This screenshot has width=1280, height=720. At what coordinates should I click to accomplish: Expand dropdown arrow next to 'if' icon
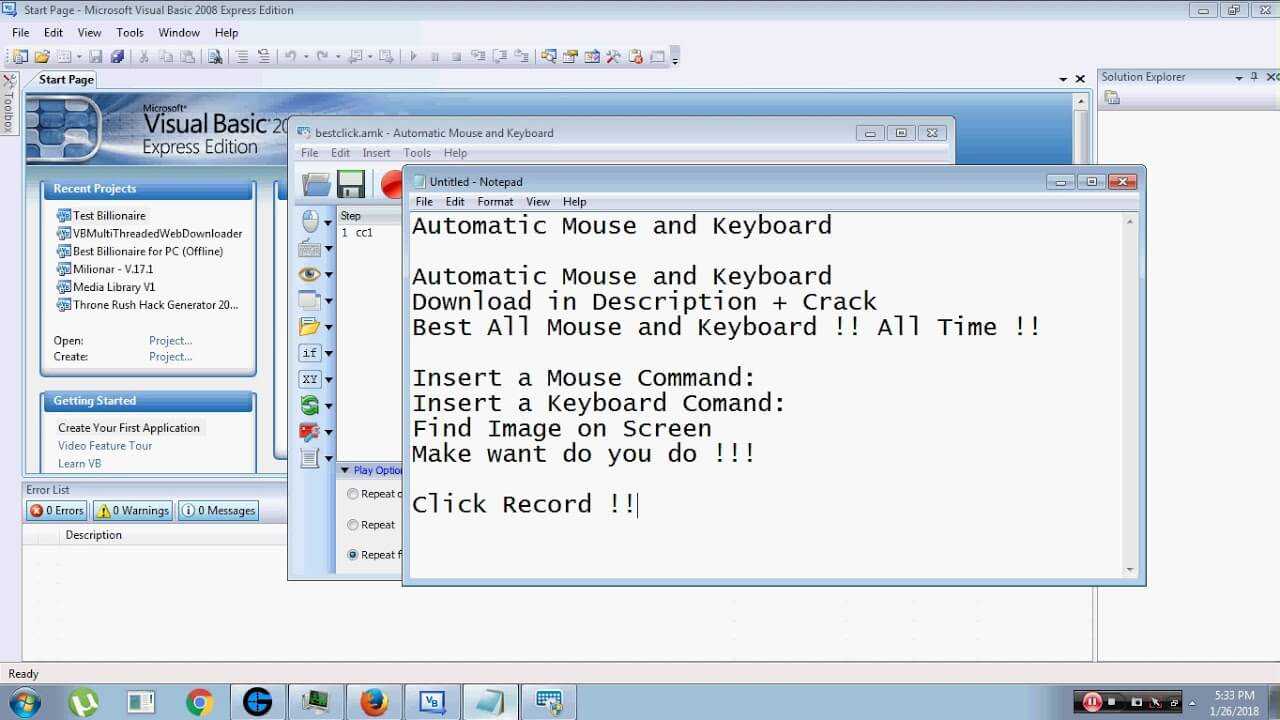(x=328, y=354)
